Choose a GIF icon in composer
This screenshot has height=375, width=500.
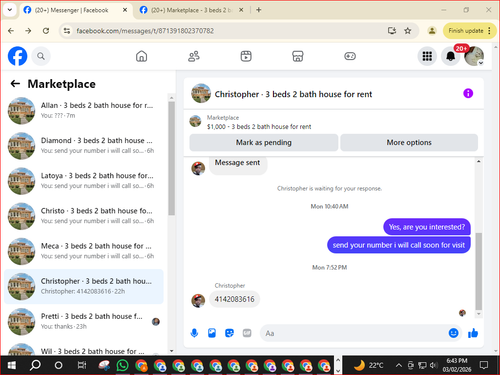(x=247, y=333)
